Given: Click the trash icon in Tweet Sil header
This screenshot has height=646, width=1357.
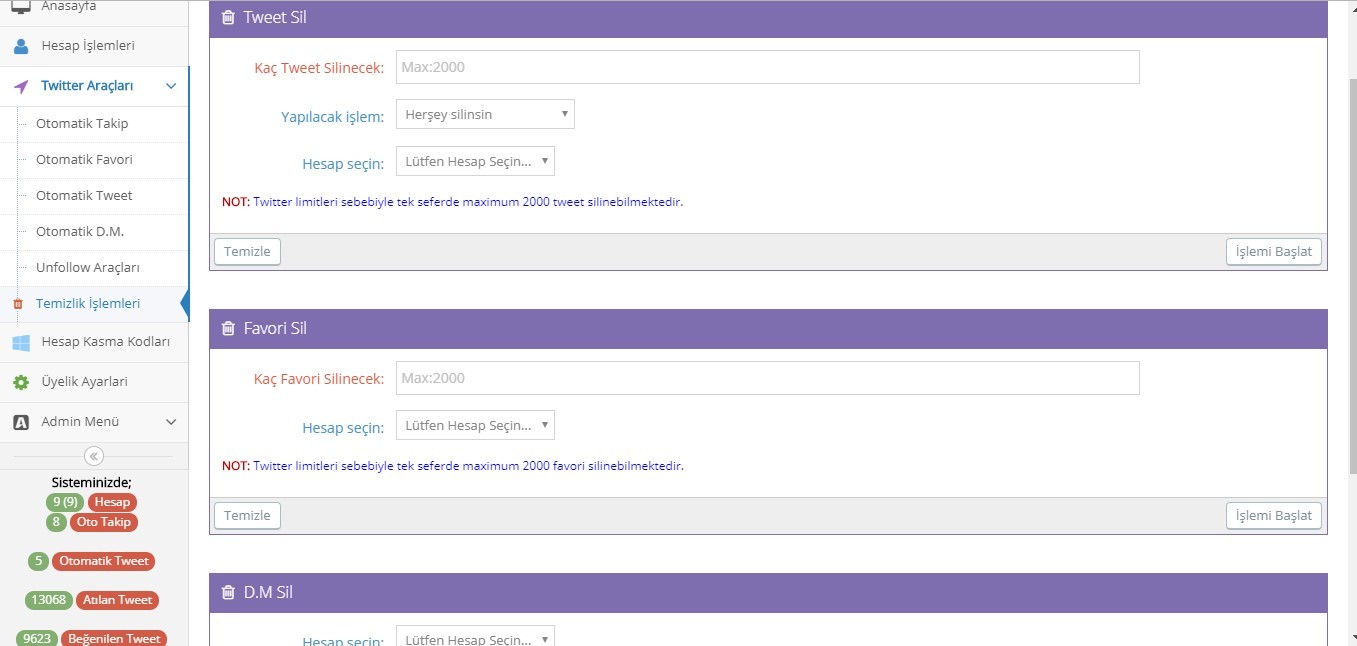Looking at the screenshot, I should 228,17.
